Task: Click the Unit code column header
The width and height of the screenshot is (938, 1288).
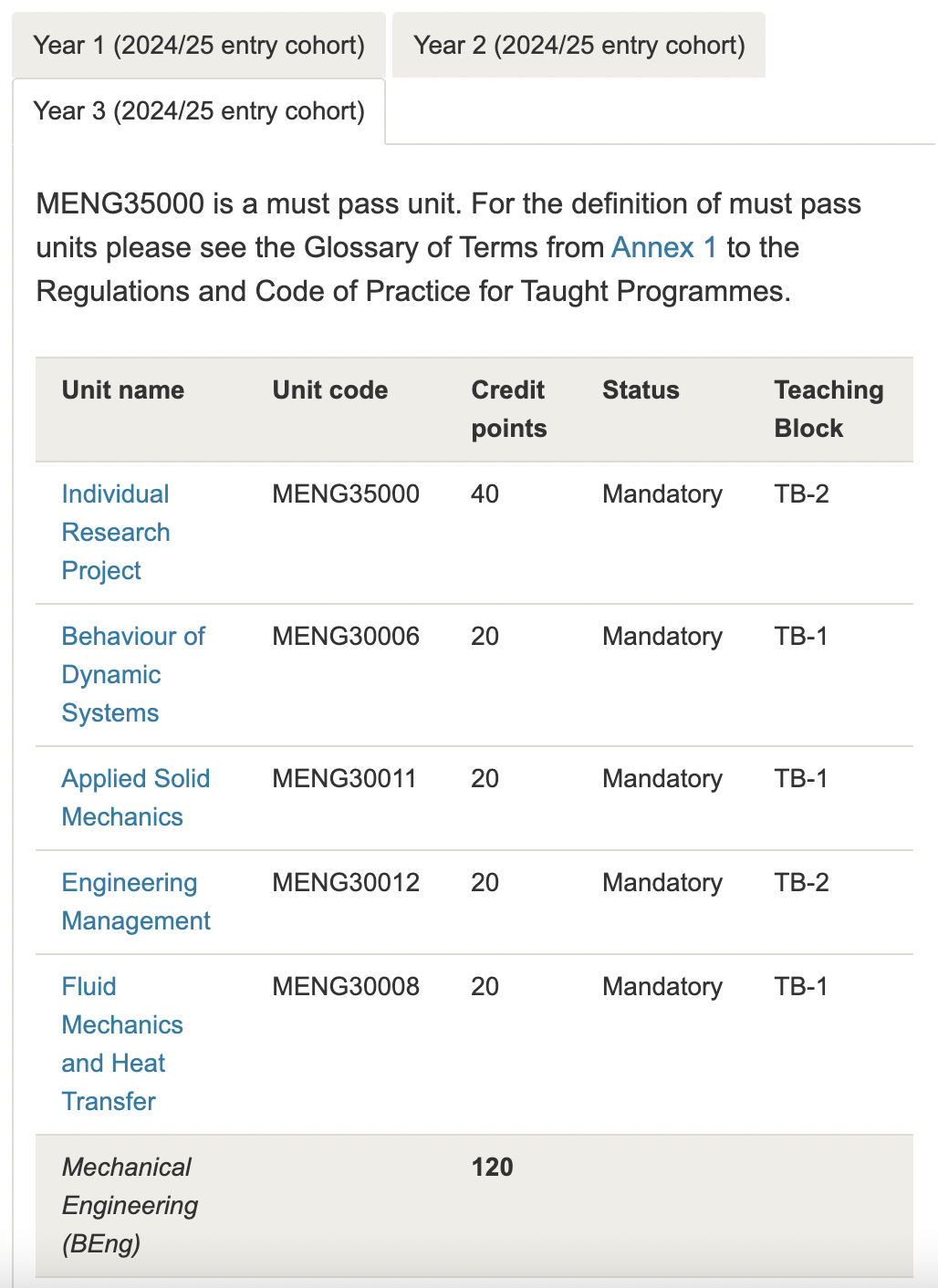Action: 330,390
